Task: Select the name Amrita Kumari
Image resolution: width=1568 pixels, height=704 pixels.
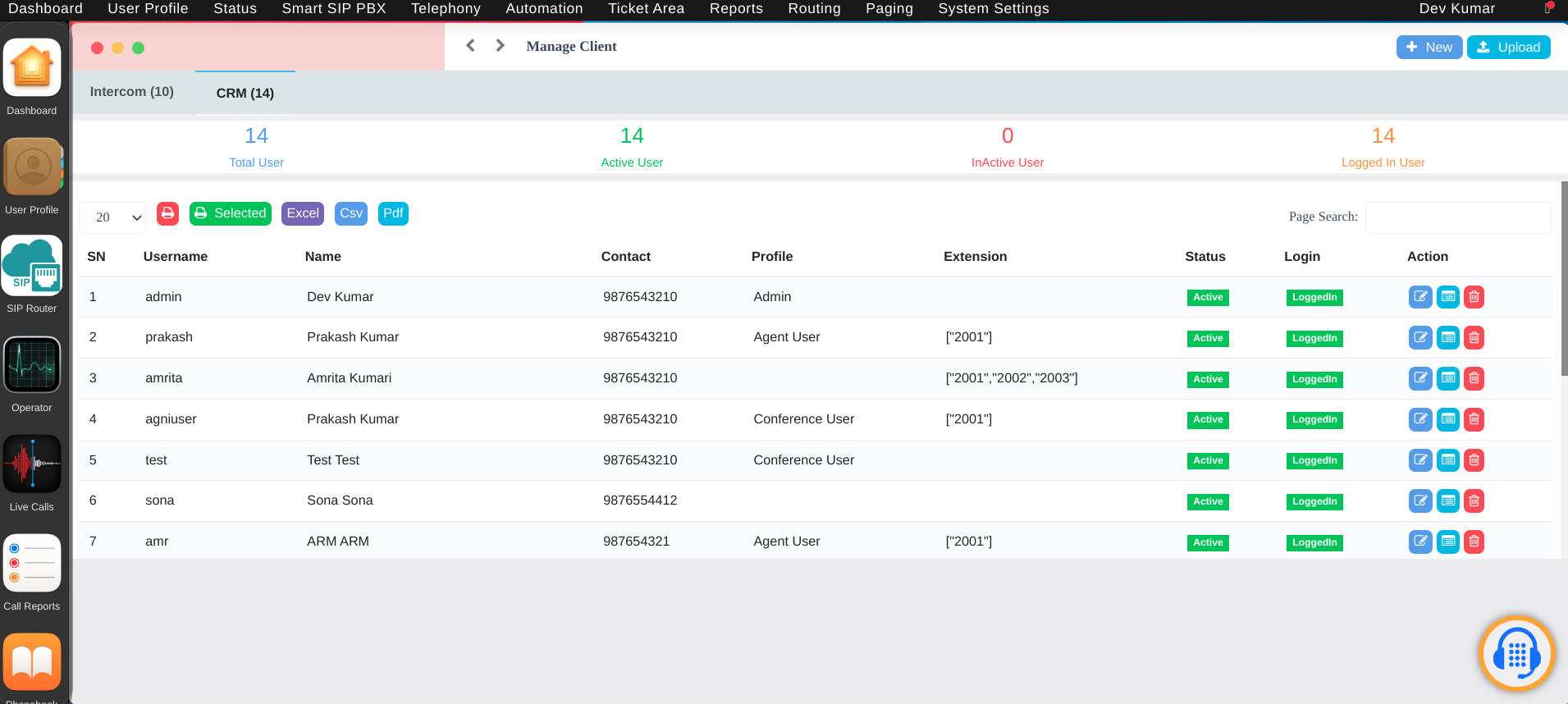Action: [x=350, y=378]
